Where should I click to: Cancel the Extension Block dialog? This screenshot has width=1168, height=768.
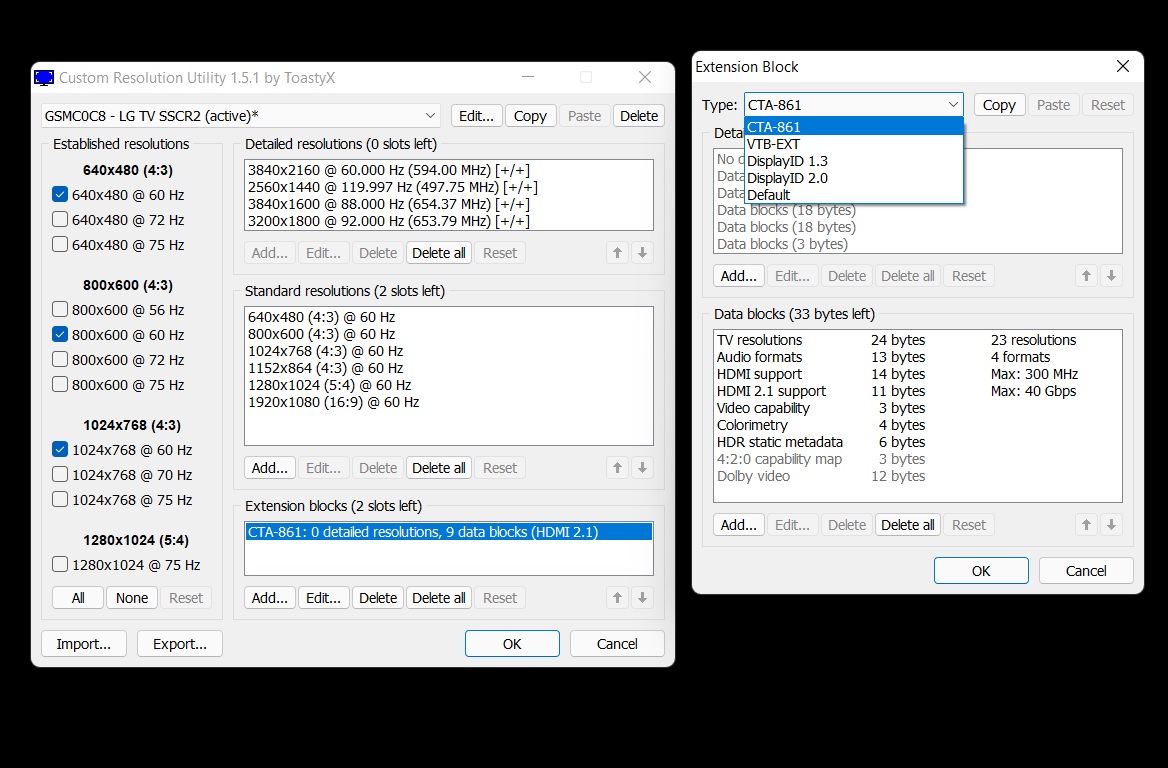pyautogui.click(x=1086, y=571)
